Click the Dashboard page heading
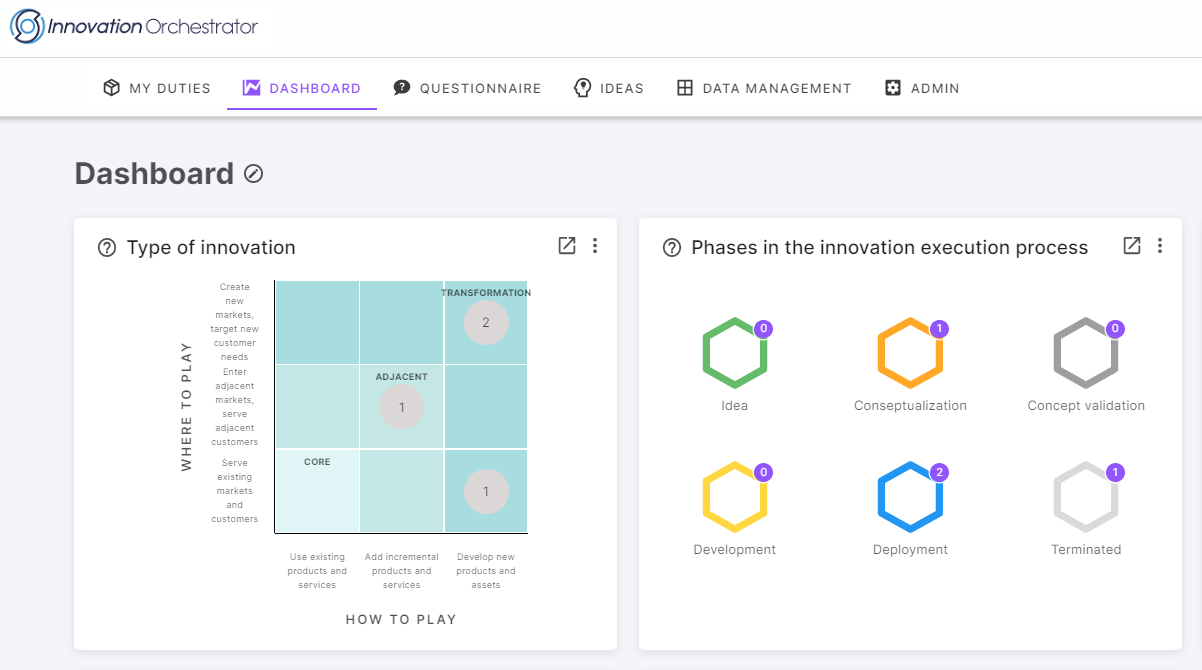 (x=154, y=174)
